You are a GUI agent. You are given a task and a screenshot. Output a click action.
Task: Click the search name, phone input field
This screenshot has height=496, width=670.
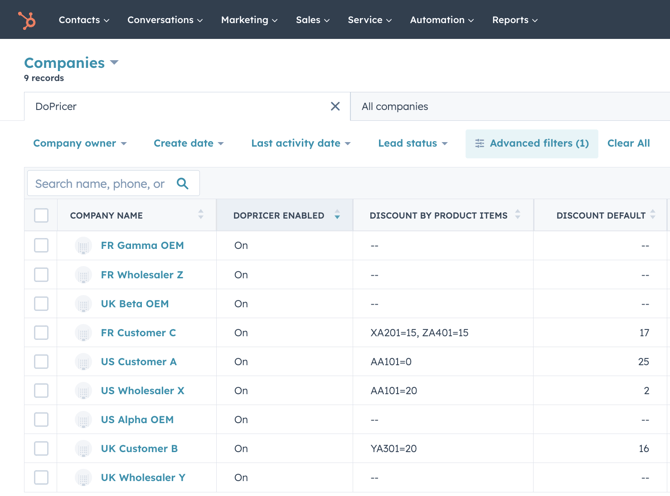100,184
